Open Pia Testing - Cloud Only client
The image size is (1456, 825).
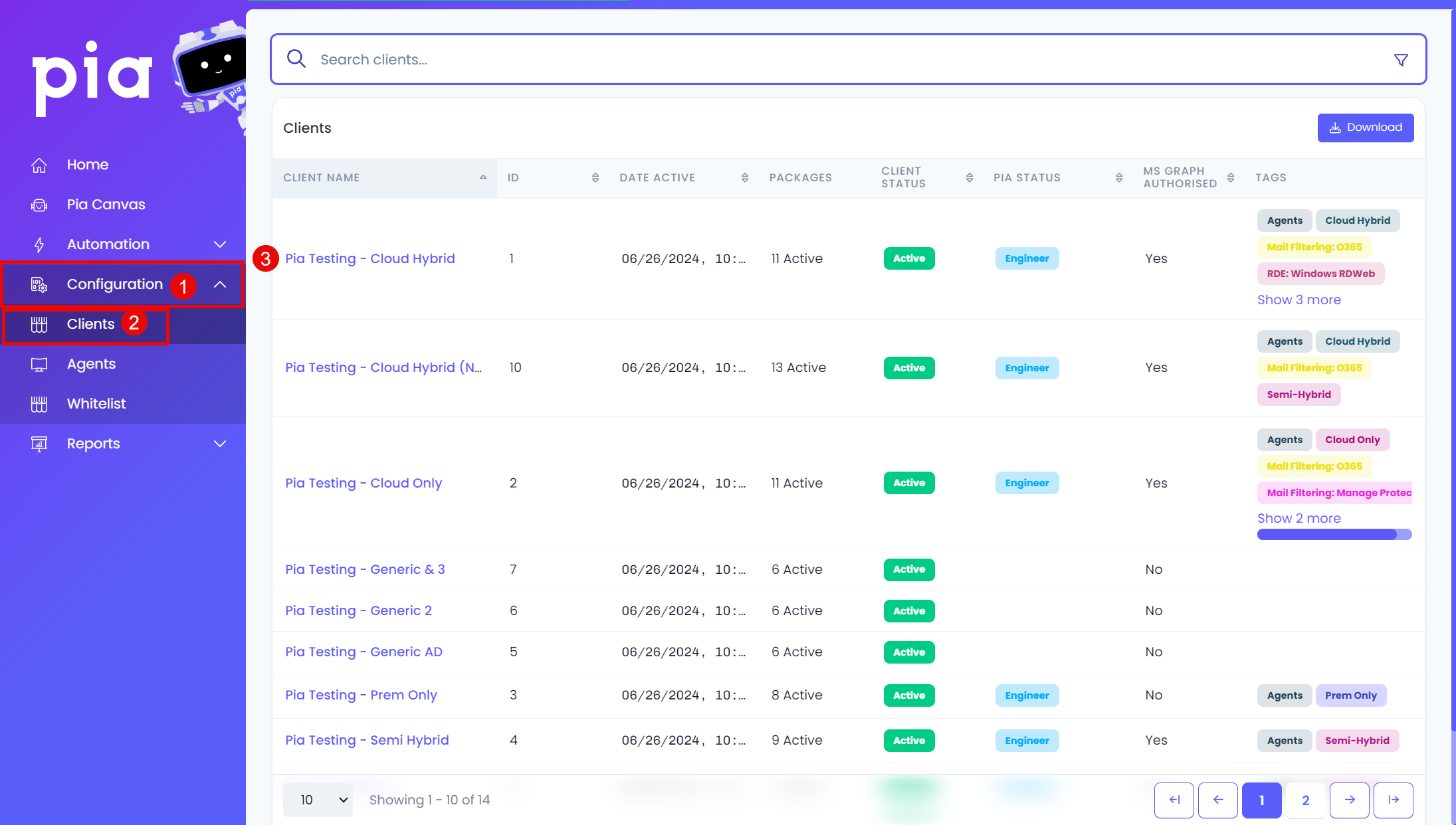[364, 483]
